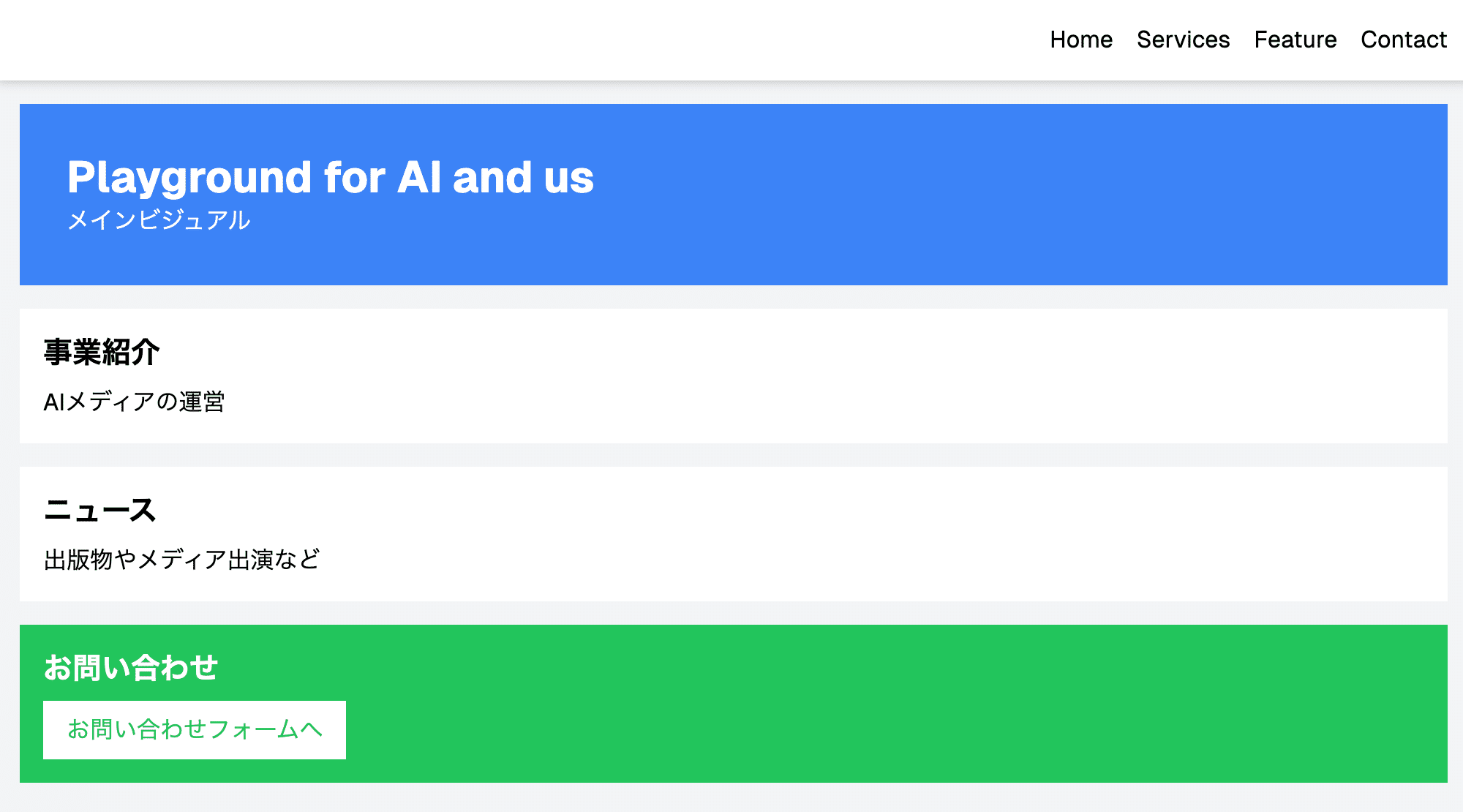Click the empty left side of the header bar

(366, 40)
